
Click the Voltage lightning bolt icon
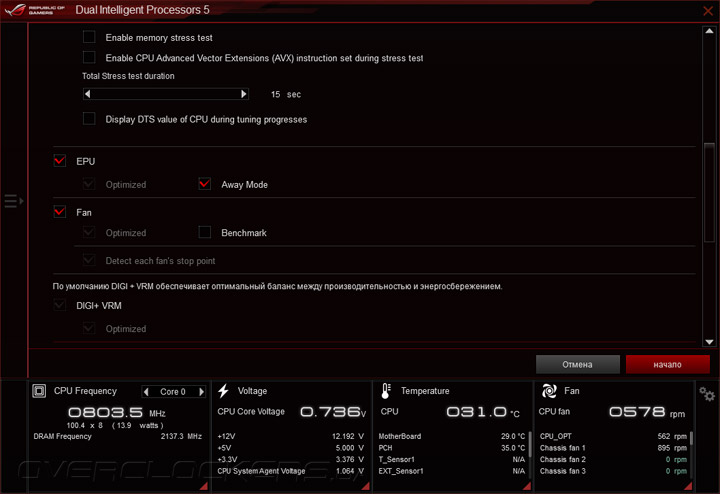click(224, 391)
